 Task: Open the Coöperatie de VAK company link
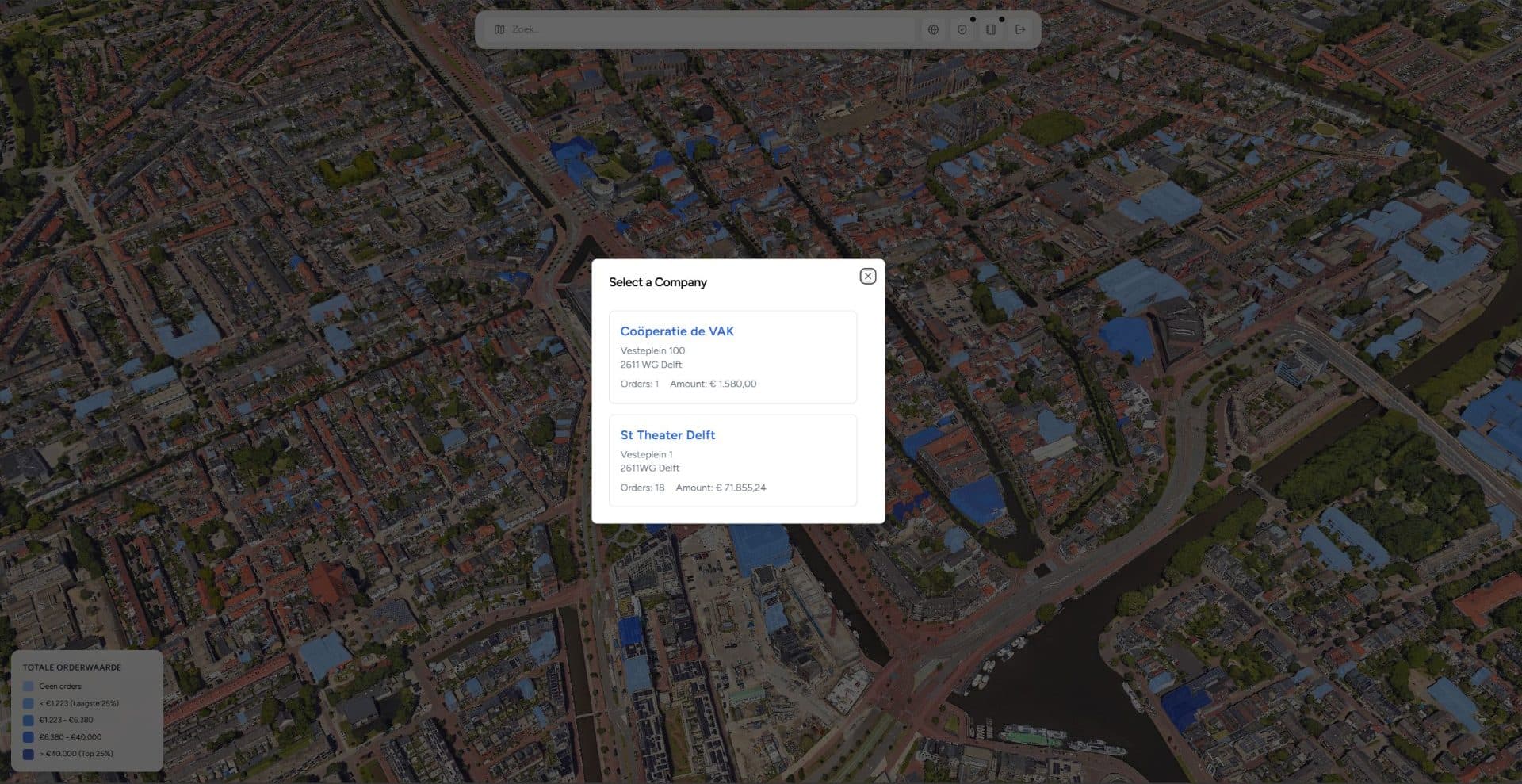pos(677,331)
